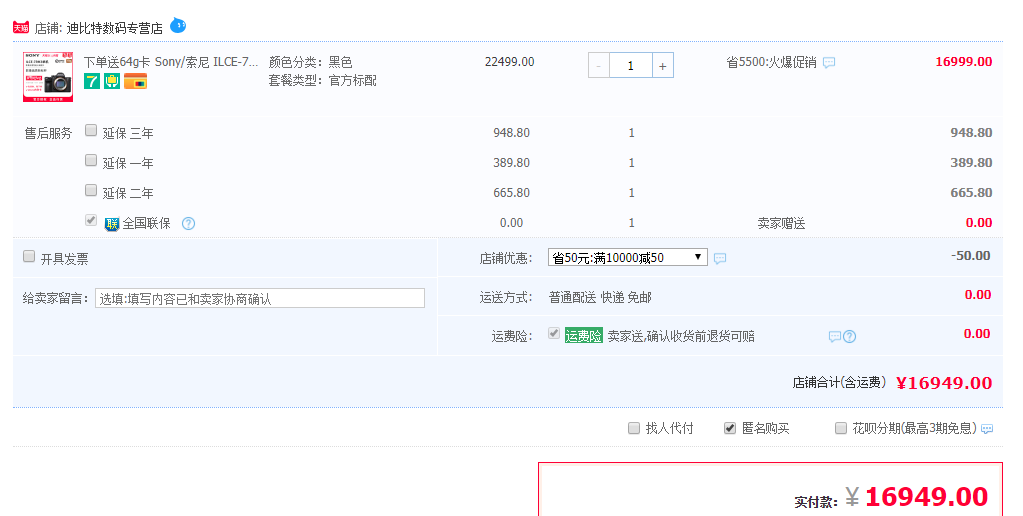Open help question mark next to 全国联保
1023x516 pixels.
[x=189, y=224]
